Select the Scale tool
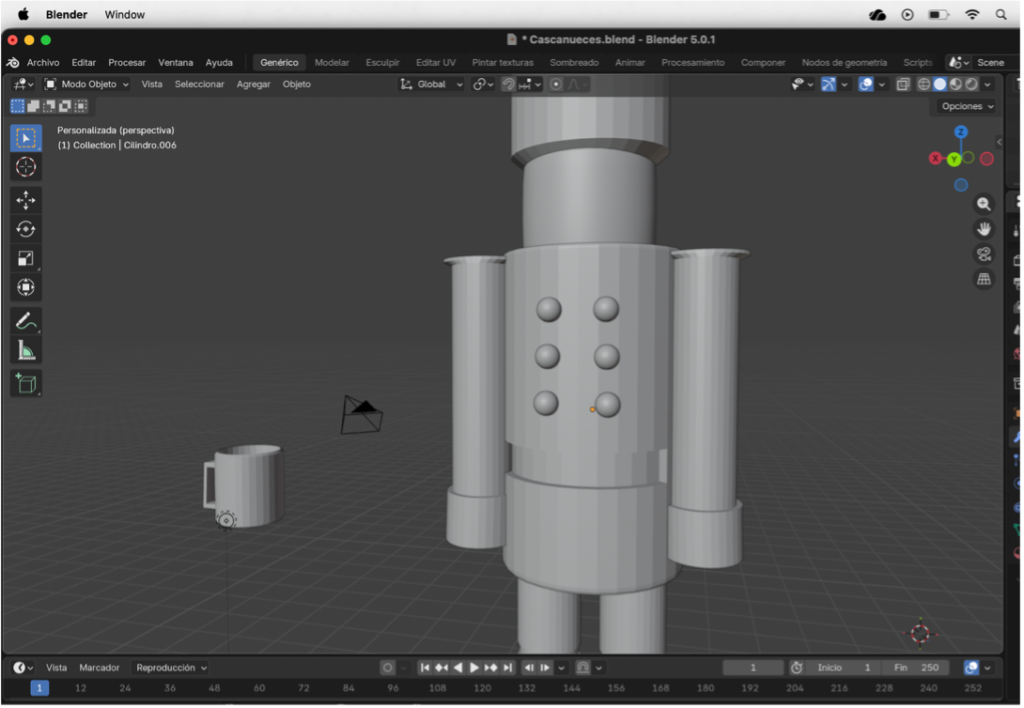The height and width of the screenshot is (708, 1024). pos(25,259)
